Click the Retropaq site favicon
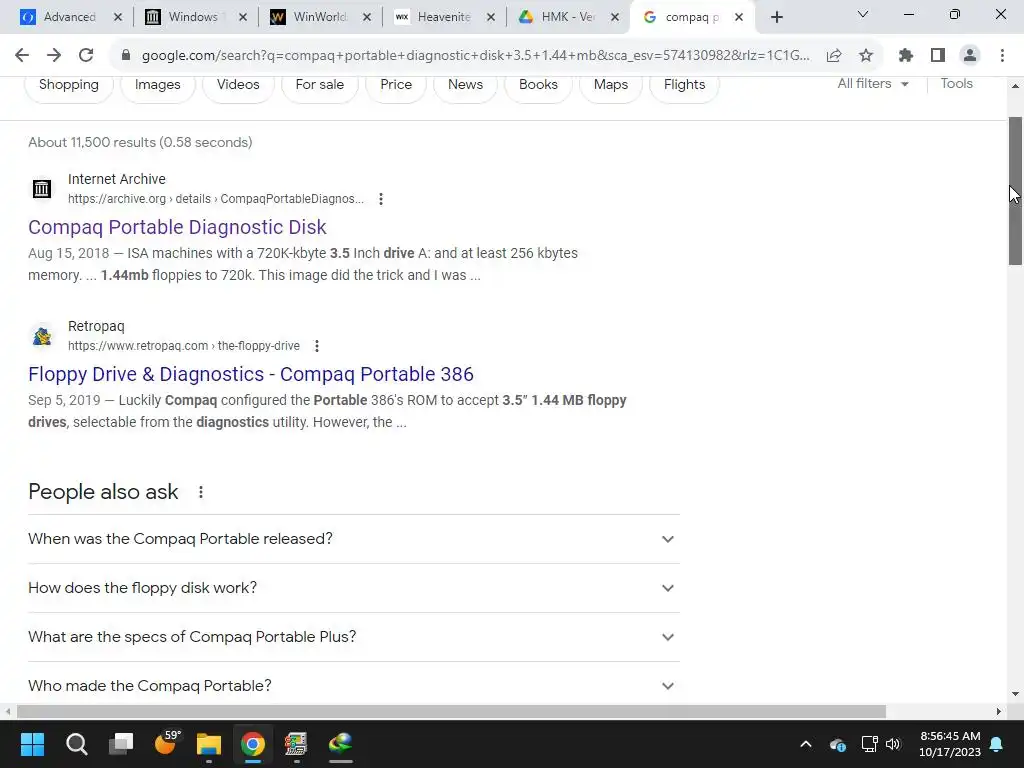 pos(42,336)
